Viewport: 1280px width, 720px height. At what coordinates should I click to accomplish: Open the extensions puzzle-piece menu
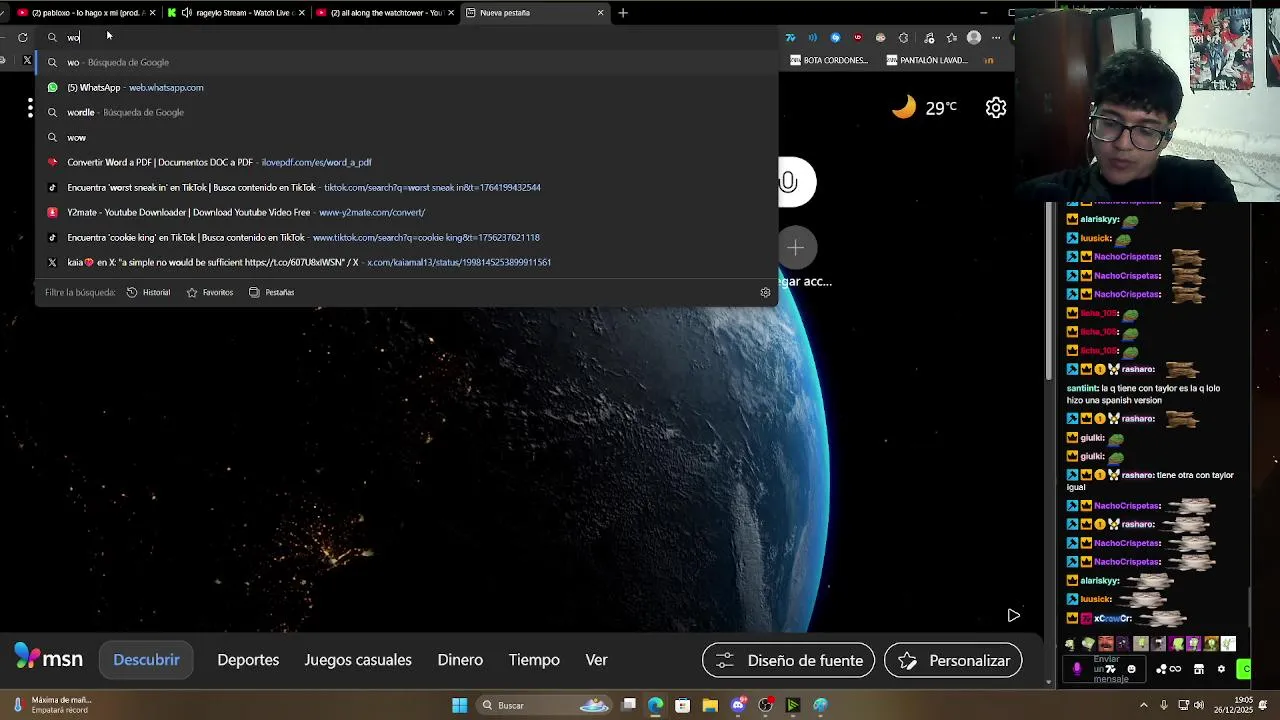coord(904,38)
